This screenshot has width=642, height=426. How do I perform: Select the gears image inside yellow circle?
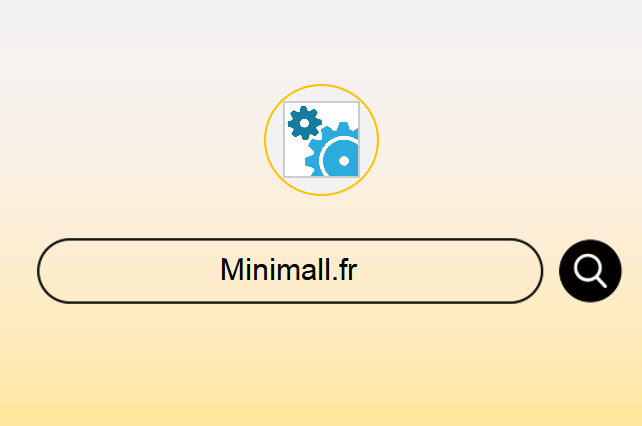click(x=321, y=139)
